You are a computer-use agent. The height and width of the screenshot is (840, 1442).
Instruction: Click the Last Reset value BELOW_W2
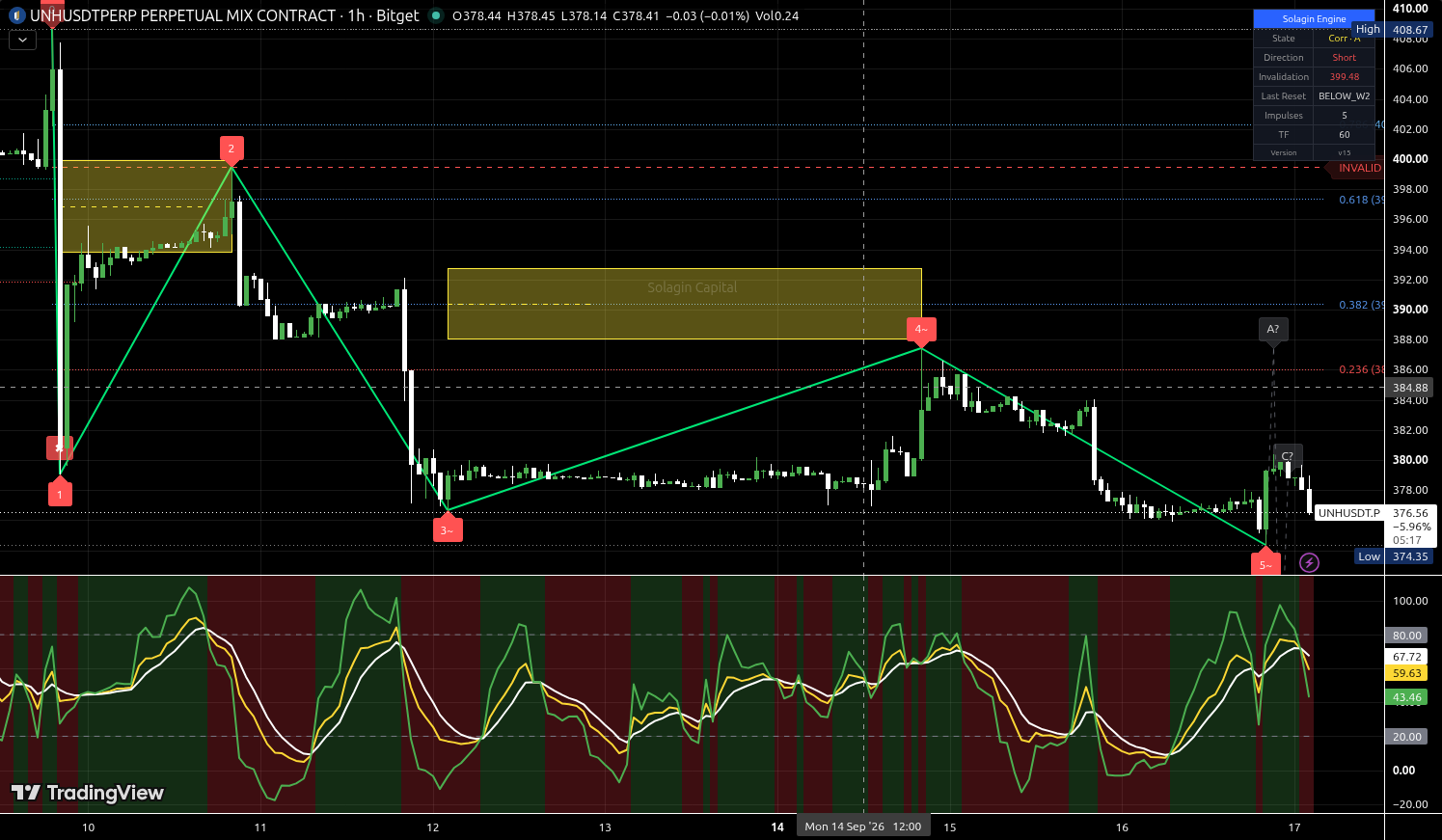1345,96
